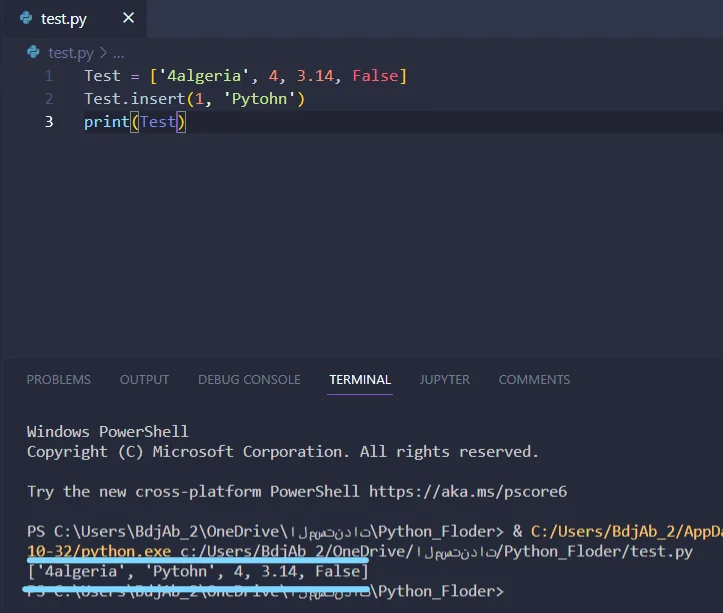Click line number 2 in the gutter
The image size is (723, 613).
pyautogui.click(x=49, y=99)
